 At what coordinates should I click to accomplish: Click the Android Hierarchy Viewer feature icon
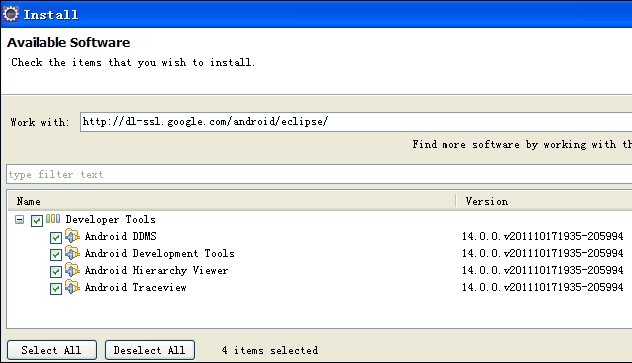[72, 270]
